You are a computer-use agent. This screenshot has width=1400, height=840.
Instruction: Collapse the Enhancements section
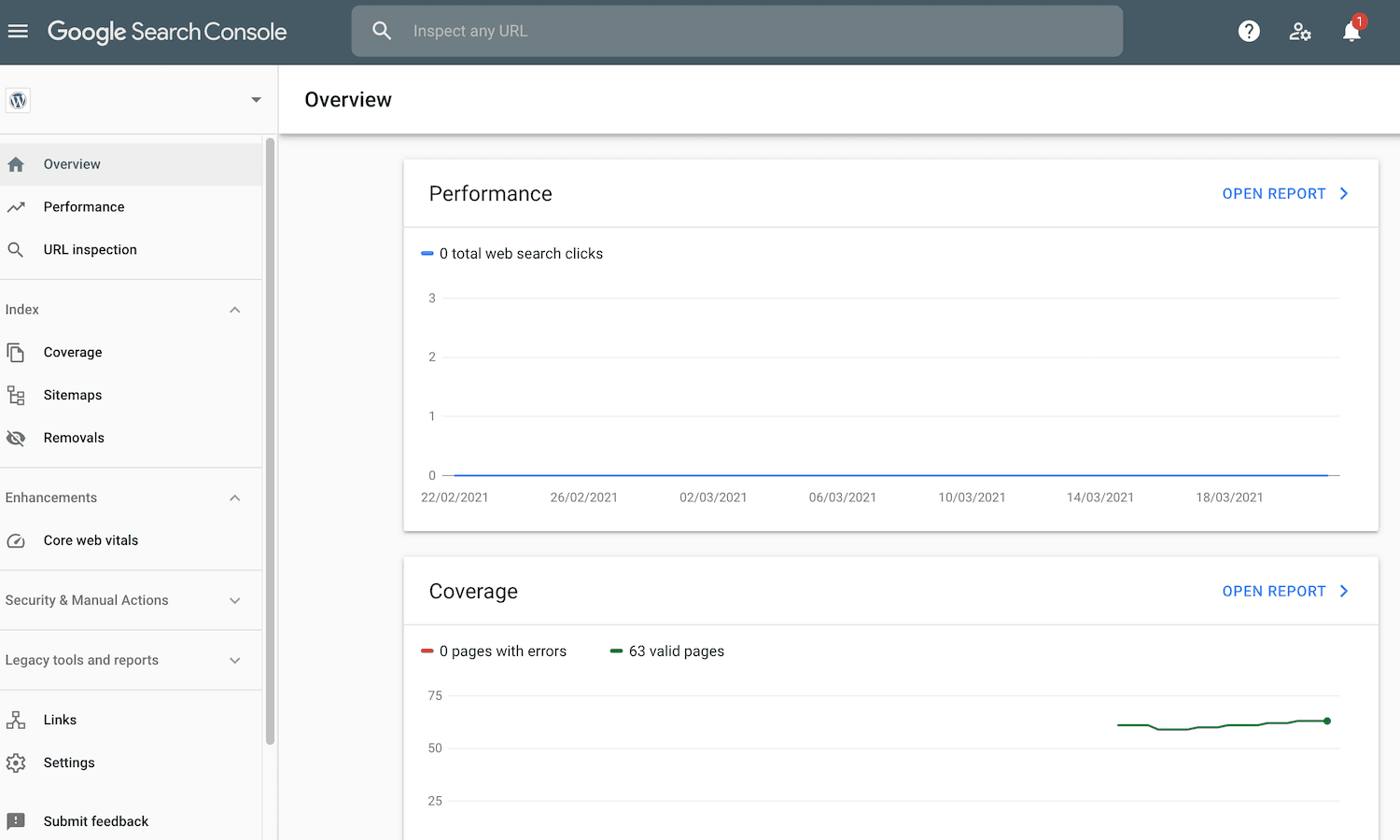point(235,498)
